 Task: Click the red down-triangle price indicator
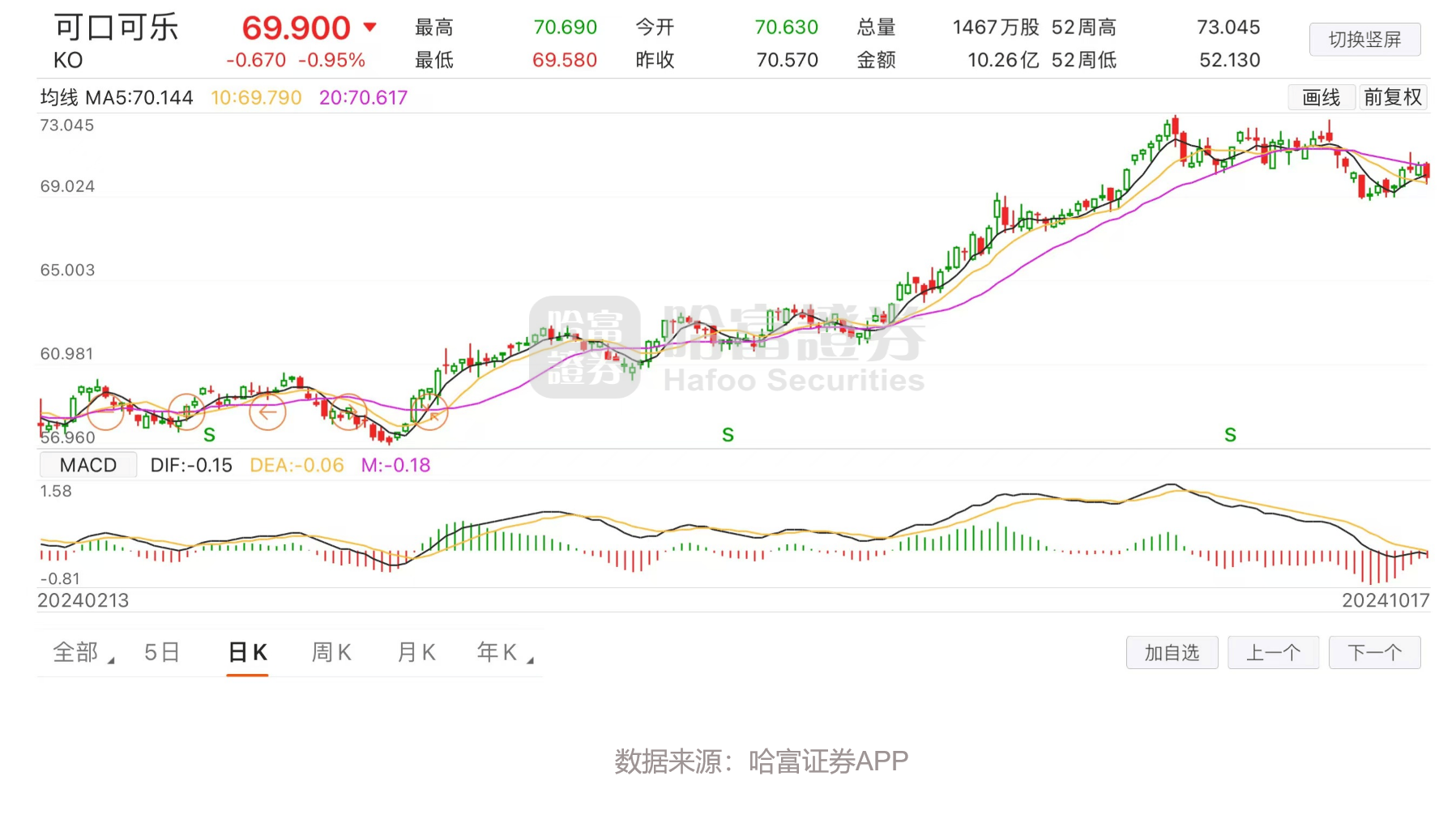[370, 27]
